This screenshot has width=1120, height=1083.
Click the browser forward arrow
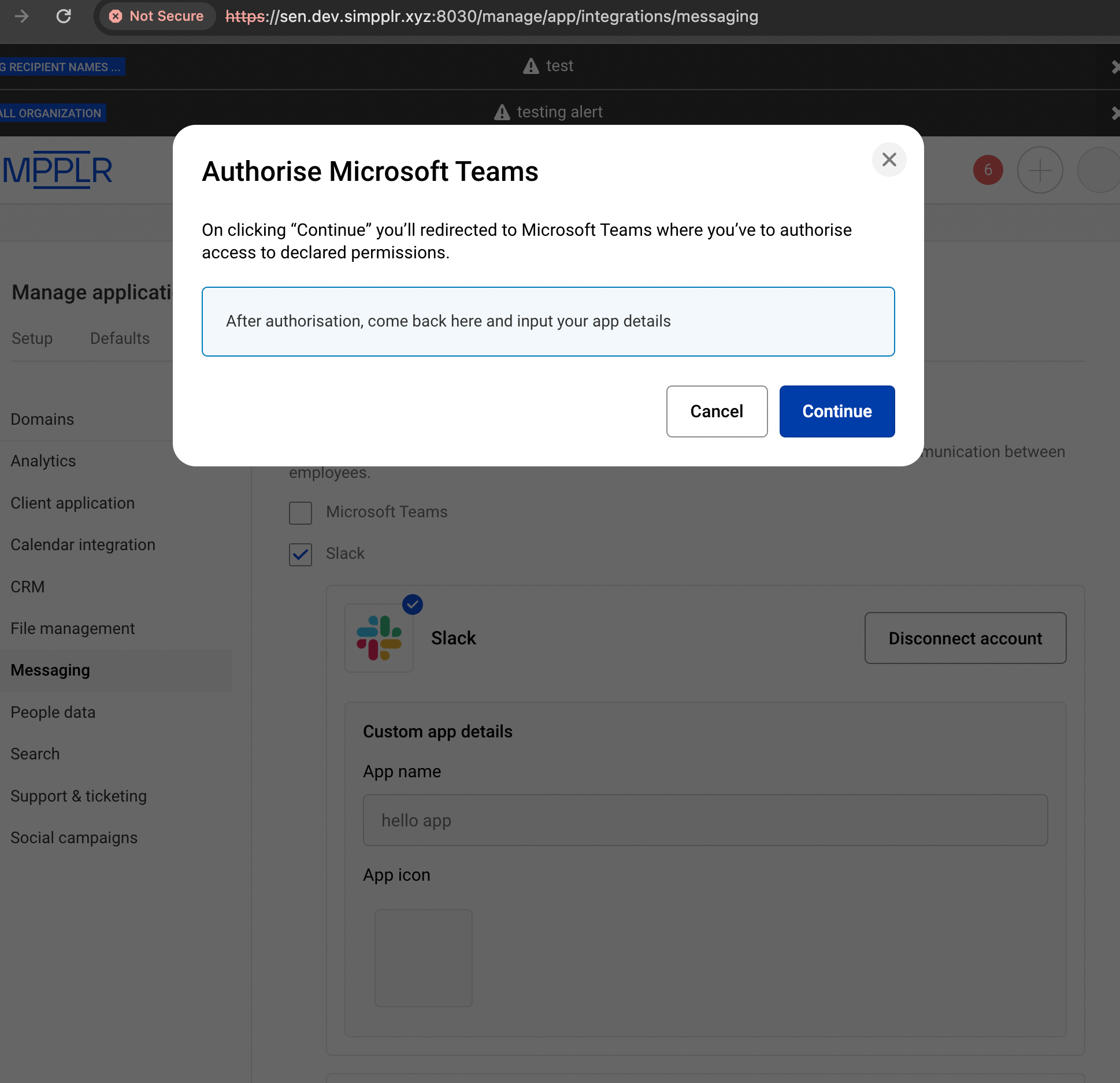point(21,16)
